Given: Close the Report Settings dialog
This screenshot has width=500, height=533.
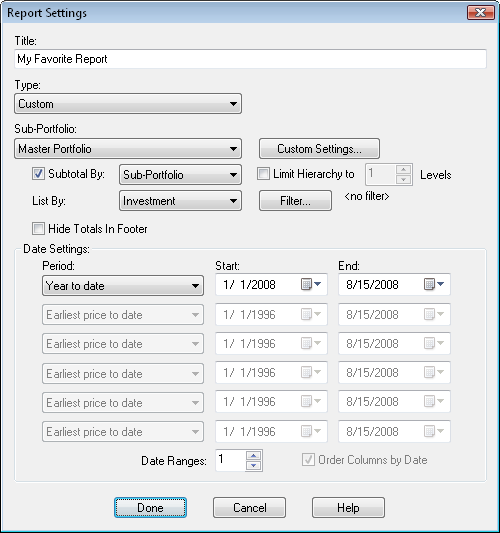Looking at the screenshot, I should [481, 13].
